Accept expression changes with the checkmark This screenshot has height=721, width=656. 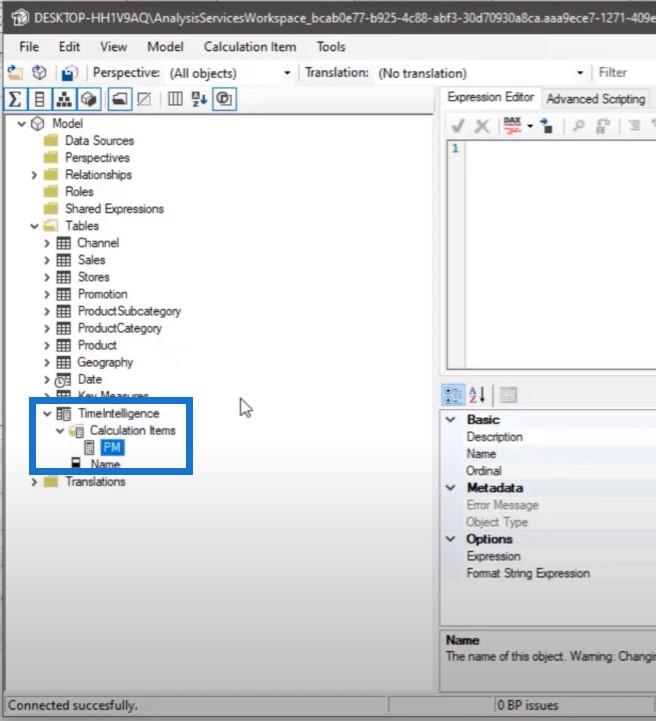458,126
